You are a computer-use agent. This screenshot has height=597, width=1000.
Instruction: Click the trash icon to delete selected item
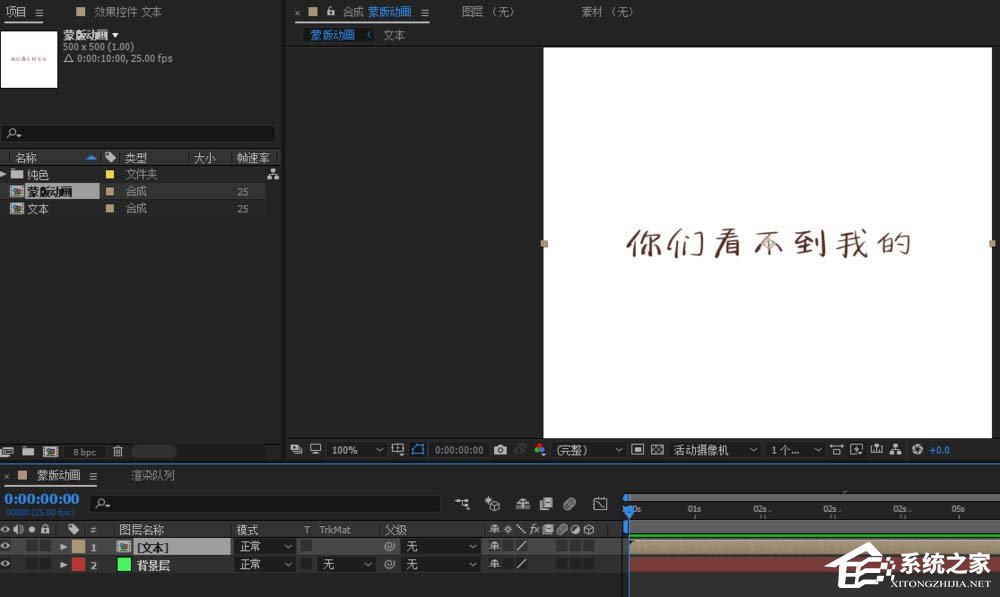coord(117,452)
